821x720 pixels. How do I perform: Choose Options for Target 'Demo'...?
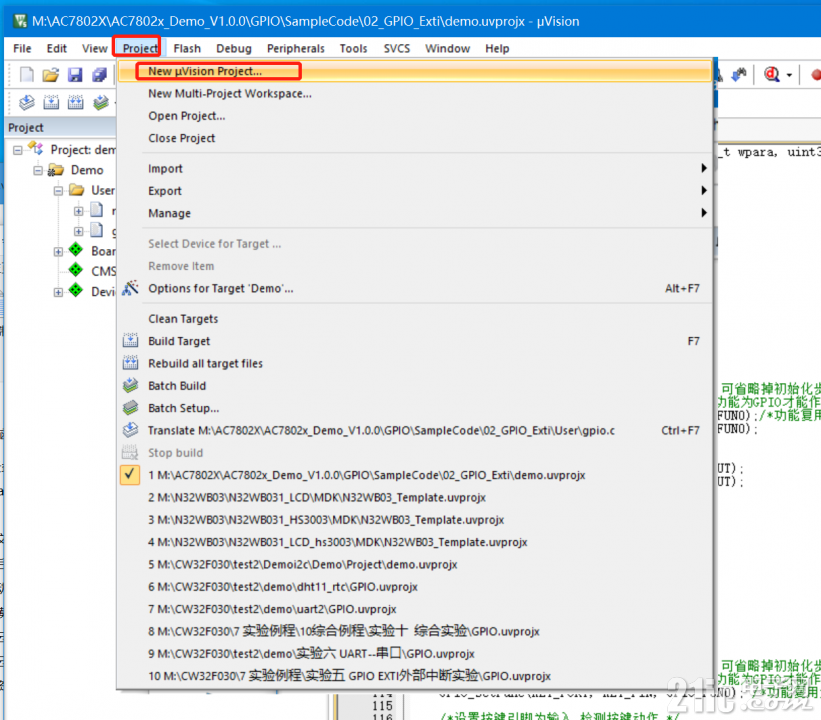(415, 288)
